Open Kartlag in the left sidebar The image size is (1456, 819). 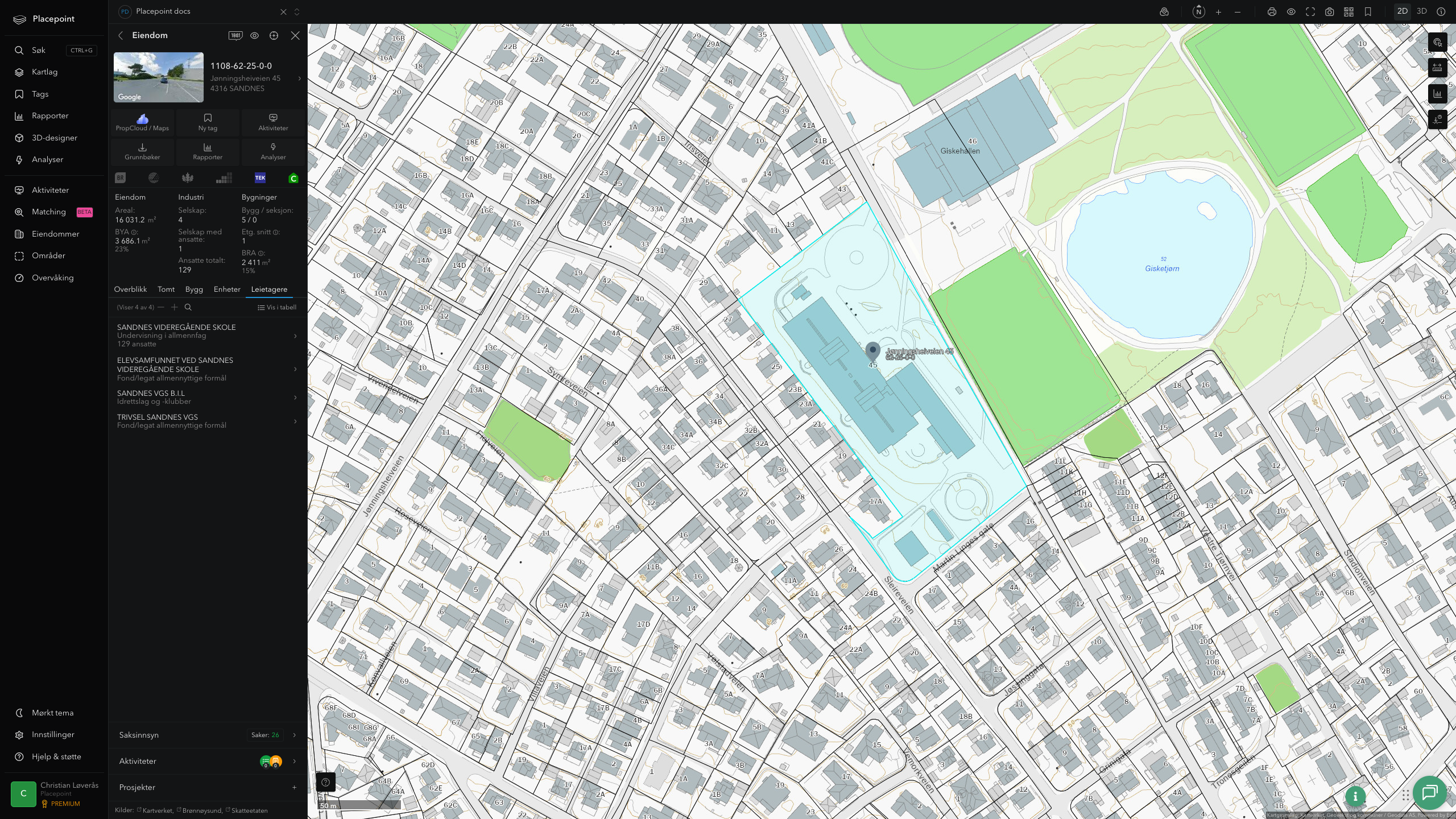pos(44,72)
